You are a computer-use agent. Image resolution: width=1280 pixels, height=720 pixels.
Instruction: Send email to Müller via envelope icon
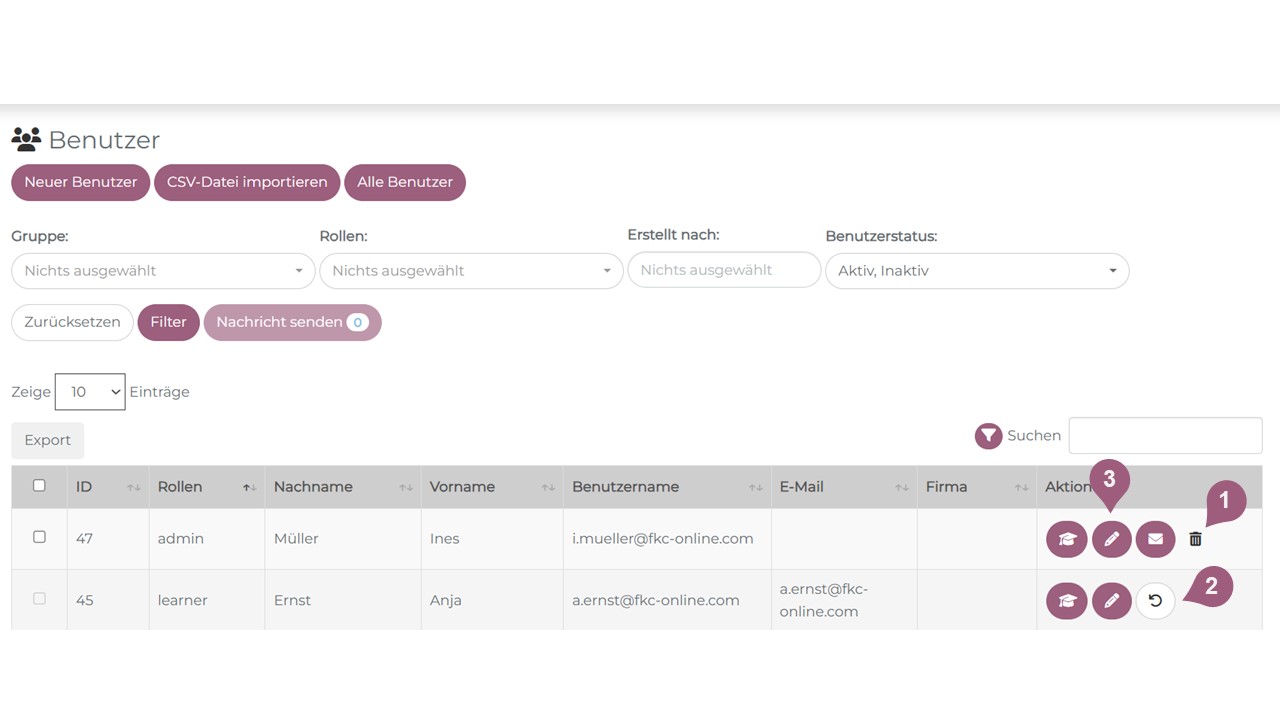pyautogui.click(x=1155, y=539)
